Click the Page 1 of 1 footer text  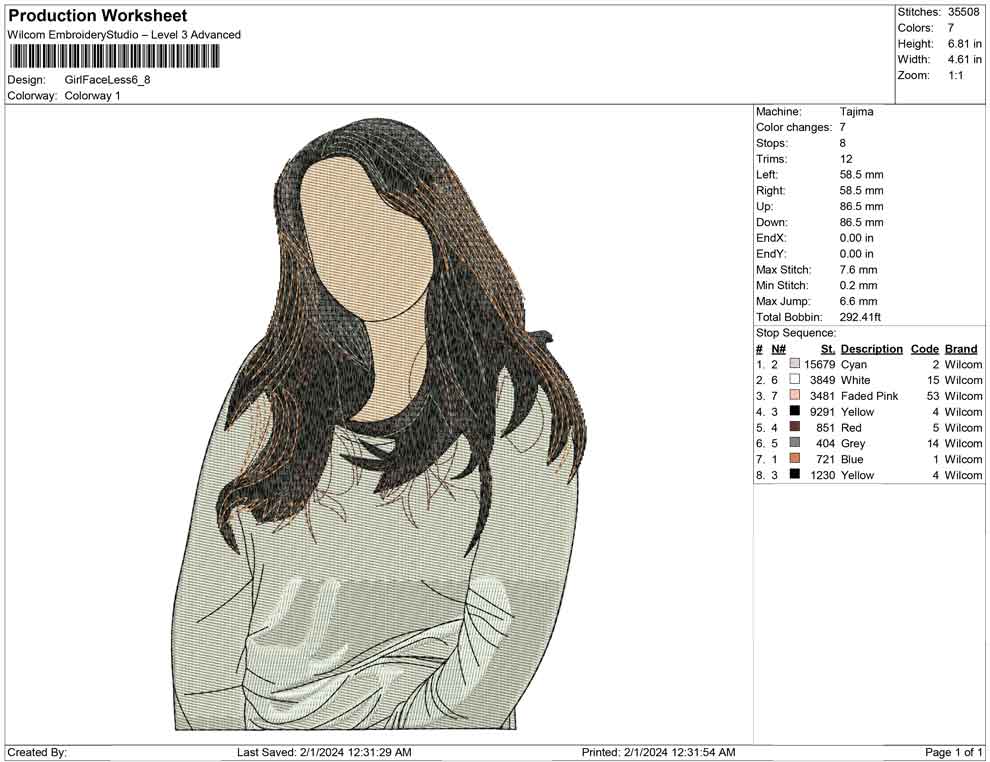pos(954,752)
